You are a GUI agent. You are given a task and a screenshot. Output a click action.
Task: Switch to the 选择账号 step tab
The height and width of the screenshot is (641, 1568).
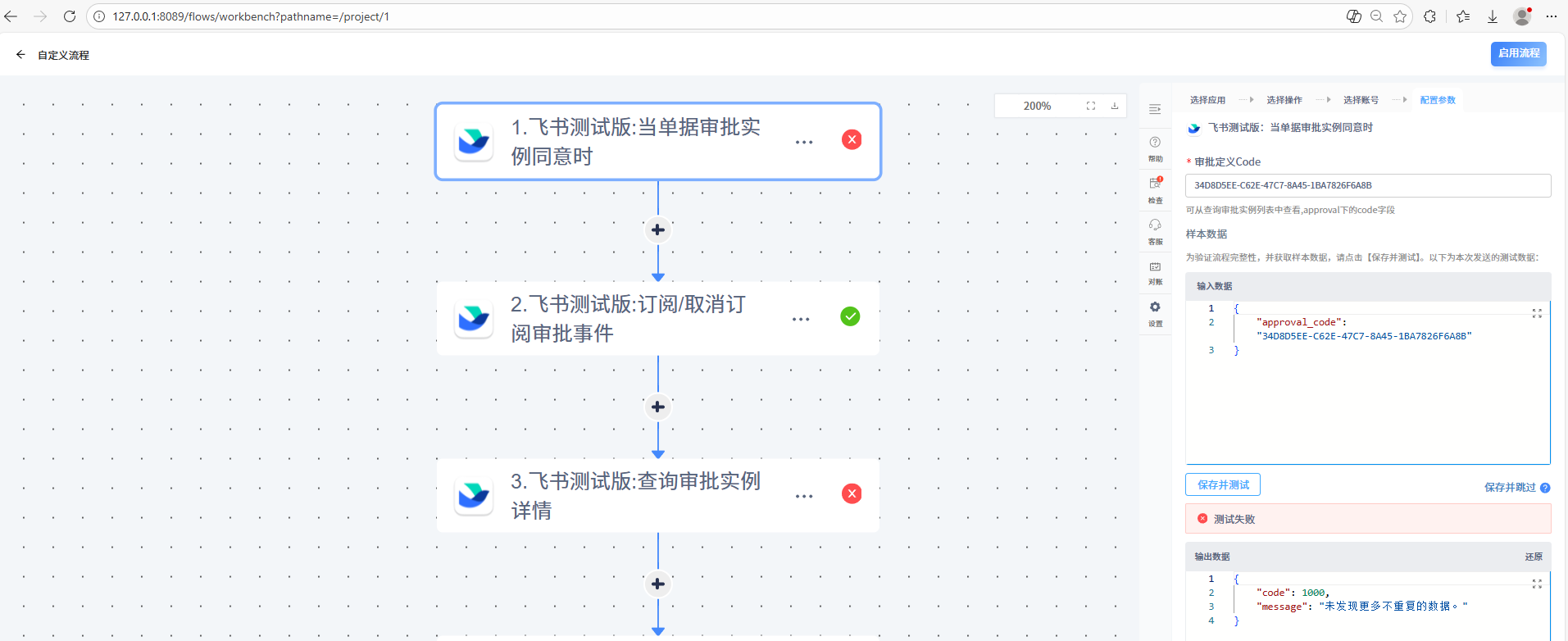click(1361, 100)
